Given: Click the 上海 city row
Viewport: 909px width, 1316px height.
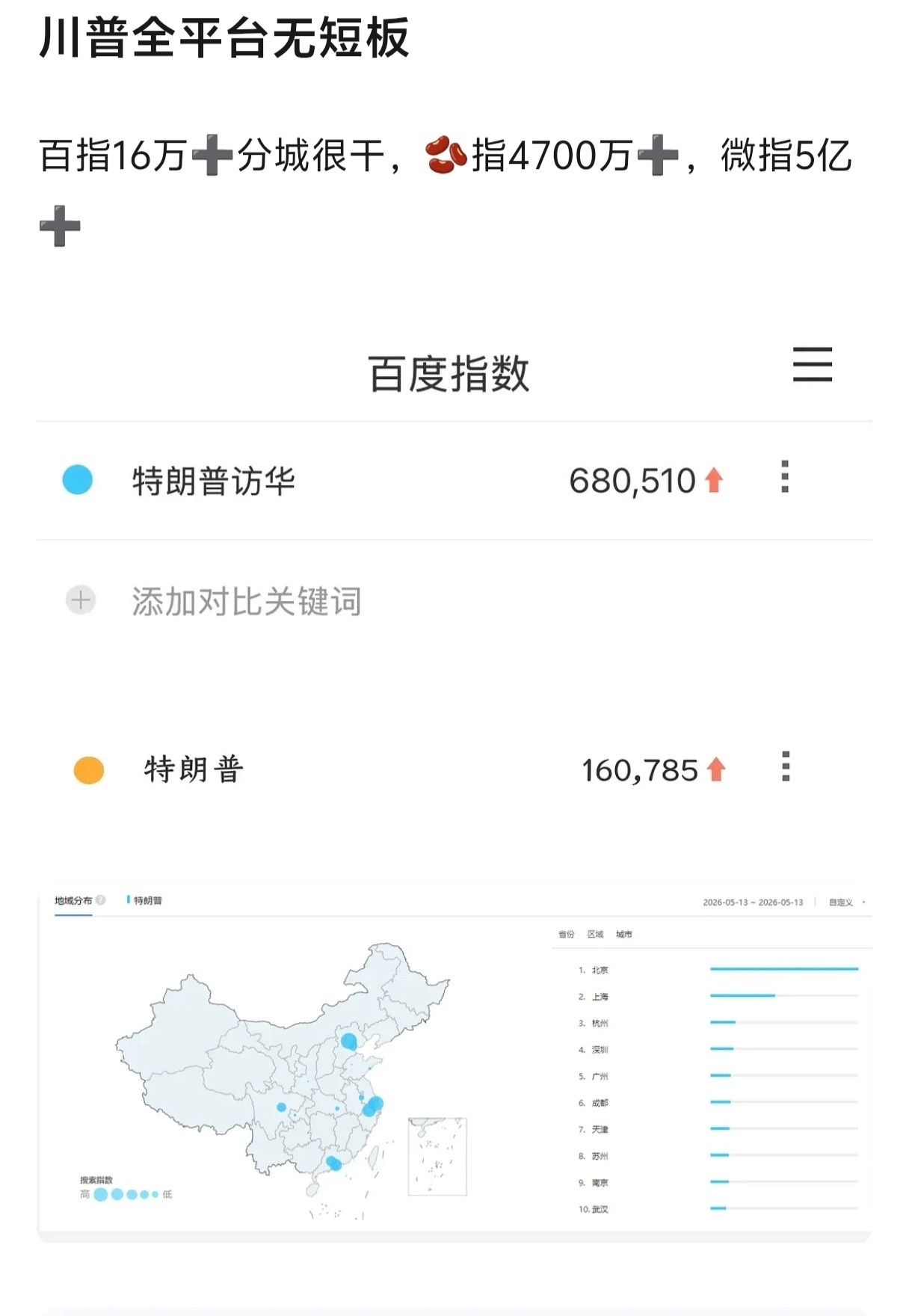Looking at the screenshot, I should 718,996.
